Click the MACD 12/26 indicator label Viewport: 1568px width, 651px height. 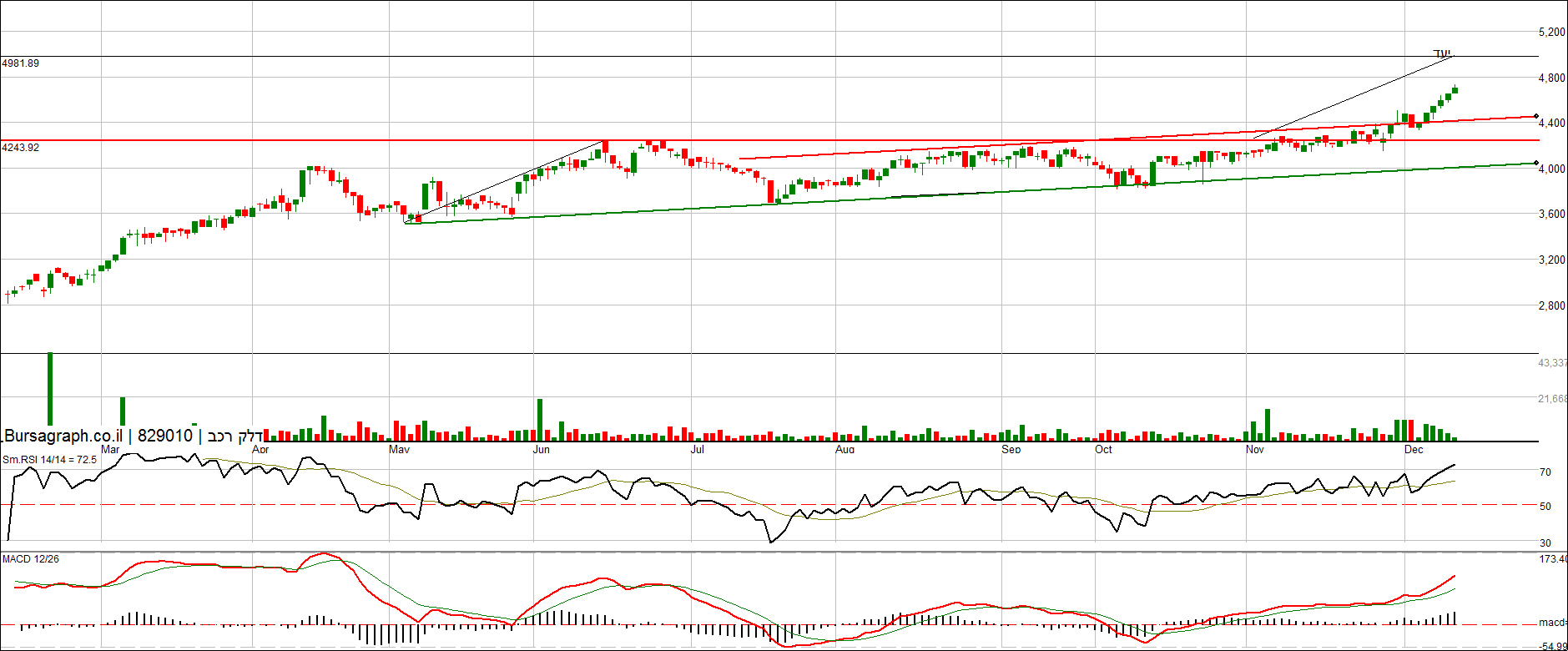pos(31,559)
